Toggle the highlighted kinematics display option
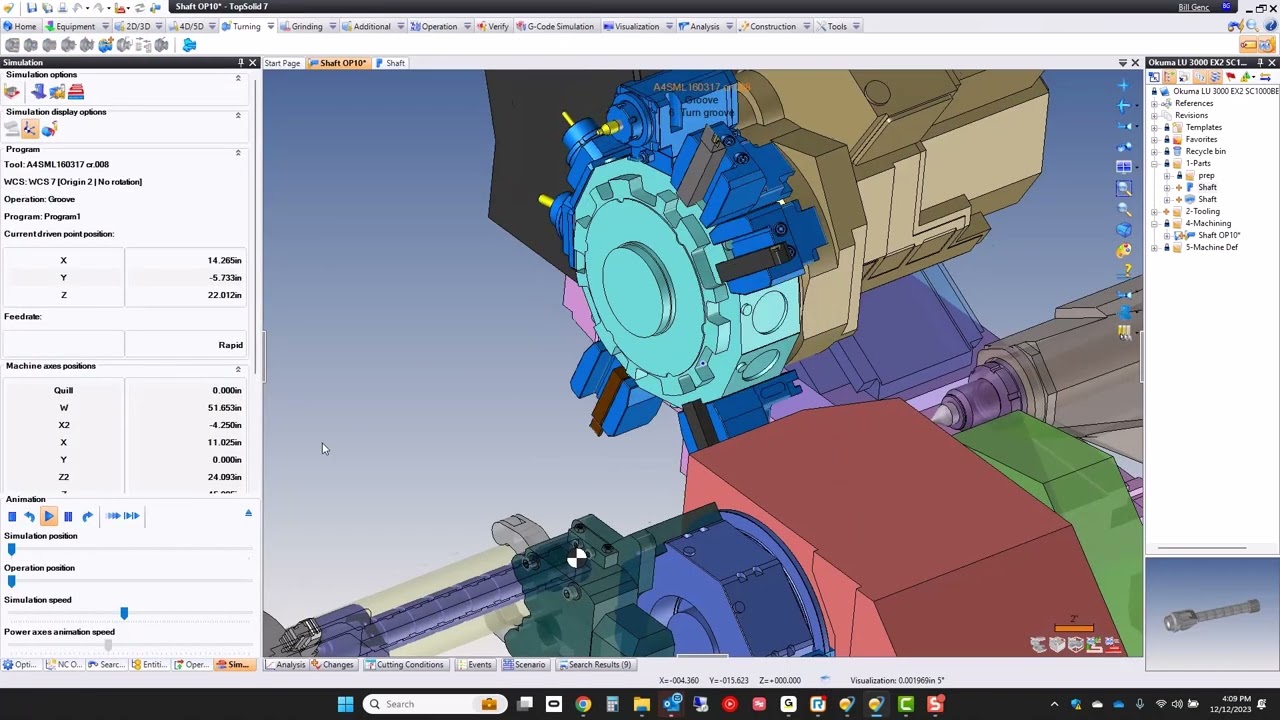The image size is (1280, 720). (x=30, y=129)
